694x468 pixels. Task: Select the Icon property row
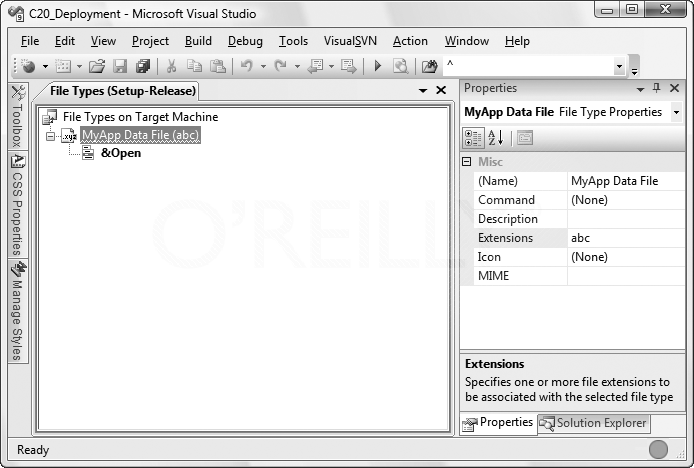(x=579, y=257)
